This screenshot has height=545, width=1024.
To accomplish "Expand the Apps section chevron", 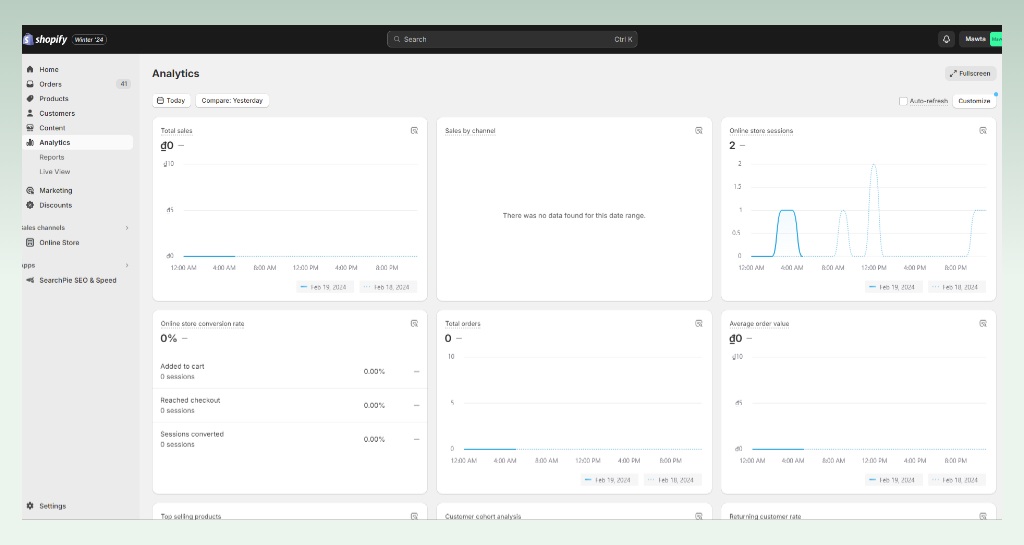I will 127,266.
